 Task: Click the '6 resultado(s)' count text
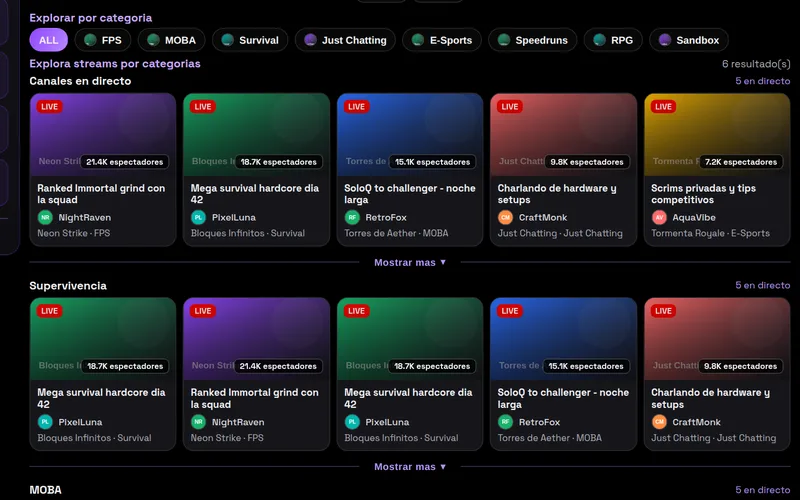756,64
